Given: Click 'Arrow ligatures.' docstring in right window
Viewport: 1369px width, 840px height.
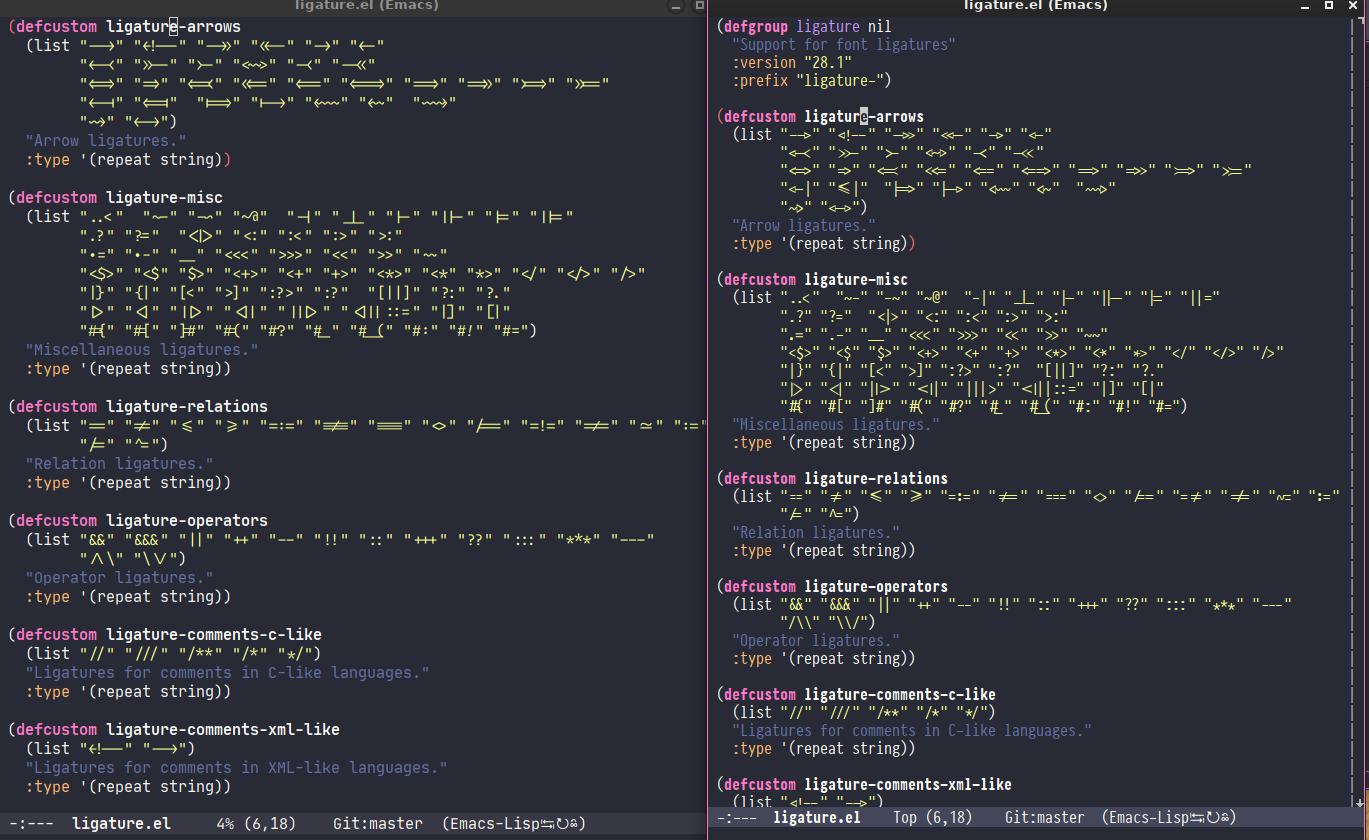Looking at the screenshot, I should [804, 225].
